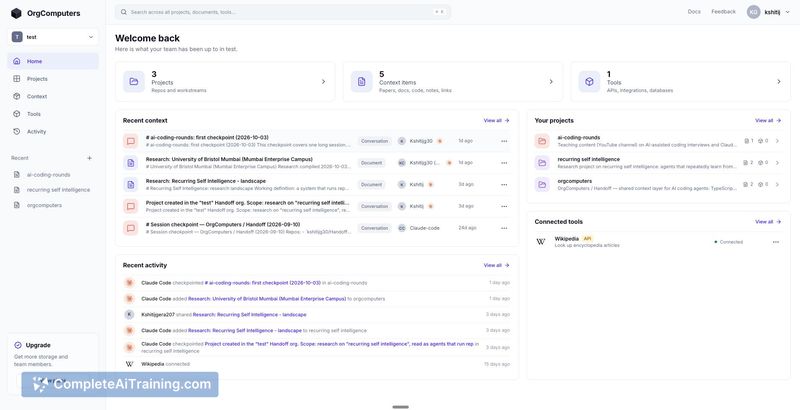
Task: Open the test workspace dropdown
Action: 53,37
